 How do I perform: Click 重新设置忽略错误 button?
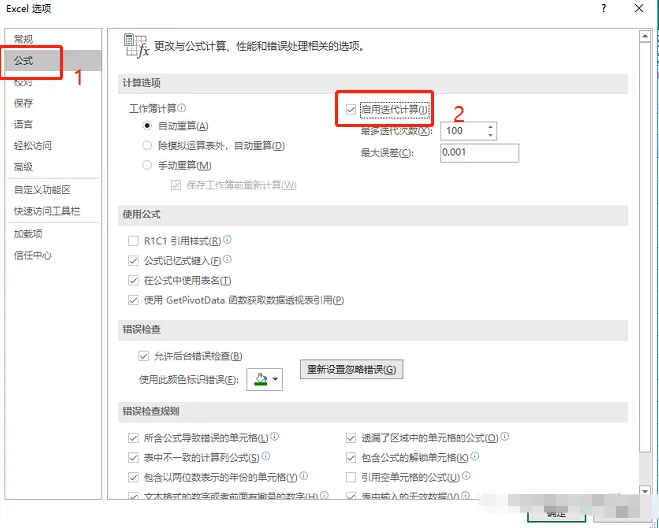coord(351,369)
